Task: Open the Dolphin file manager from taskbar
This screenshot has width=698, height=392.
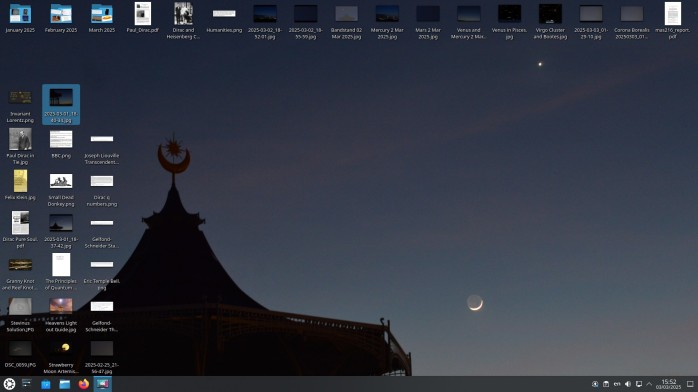Action: [65, 384]
